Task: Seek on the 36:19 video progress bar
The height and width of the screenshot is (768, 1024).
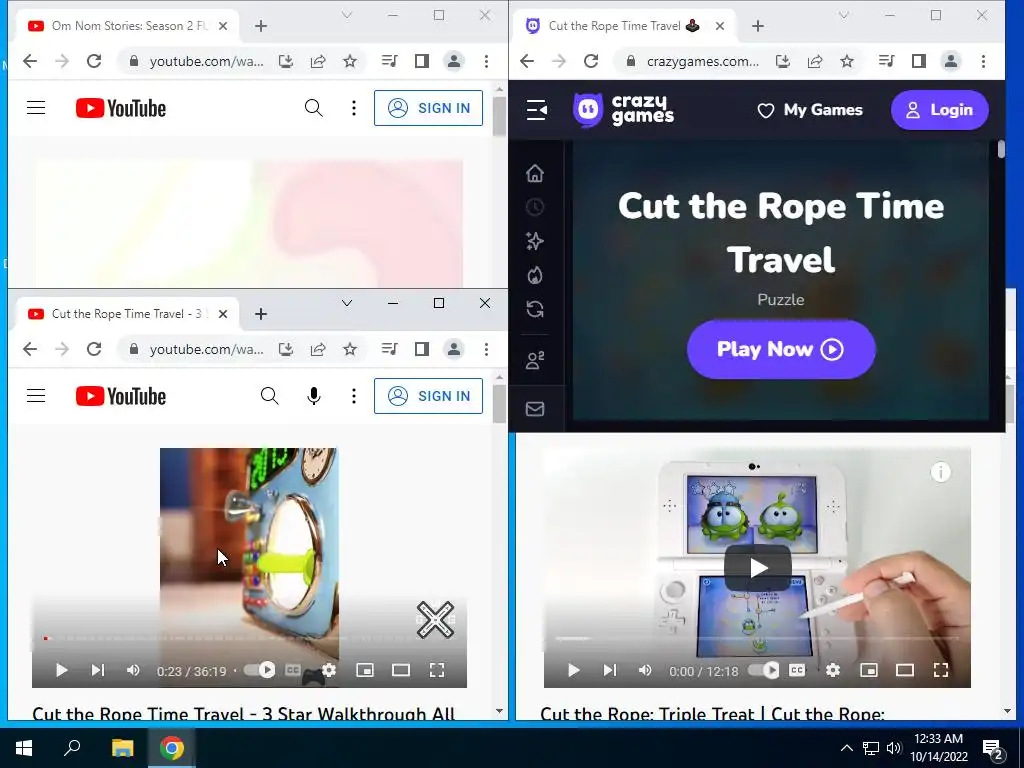Action: click(x=249, y=638)
